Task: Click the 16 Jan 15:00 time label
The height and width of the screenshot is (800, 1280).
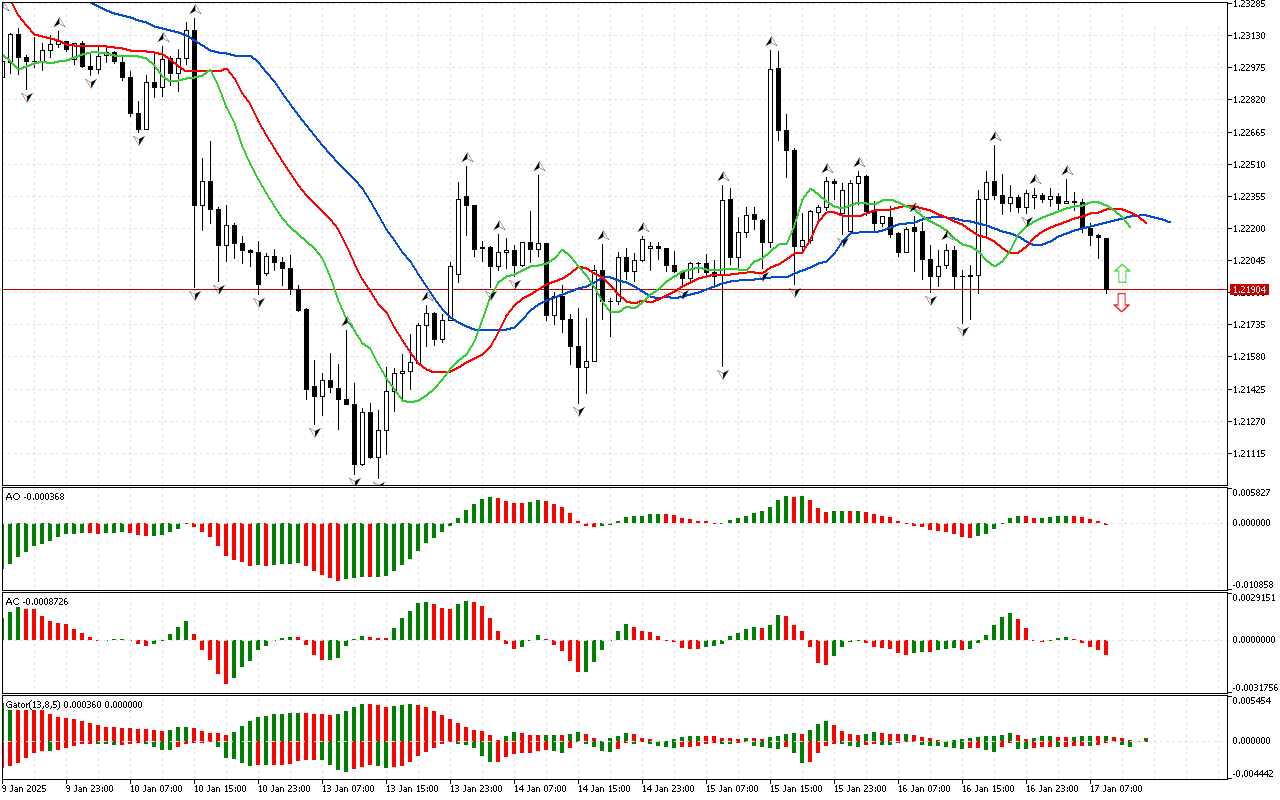Action: [x=986, y=788]
